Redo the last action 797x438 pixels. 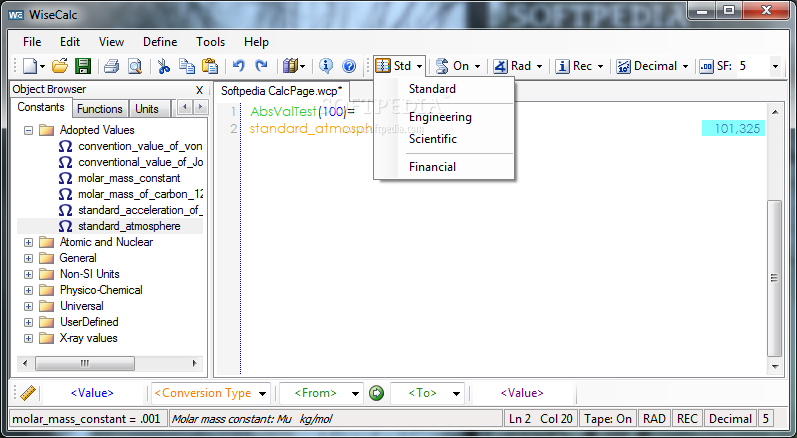click(261, 66)
